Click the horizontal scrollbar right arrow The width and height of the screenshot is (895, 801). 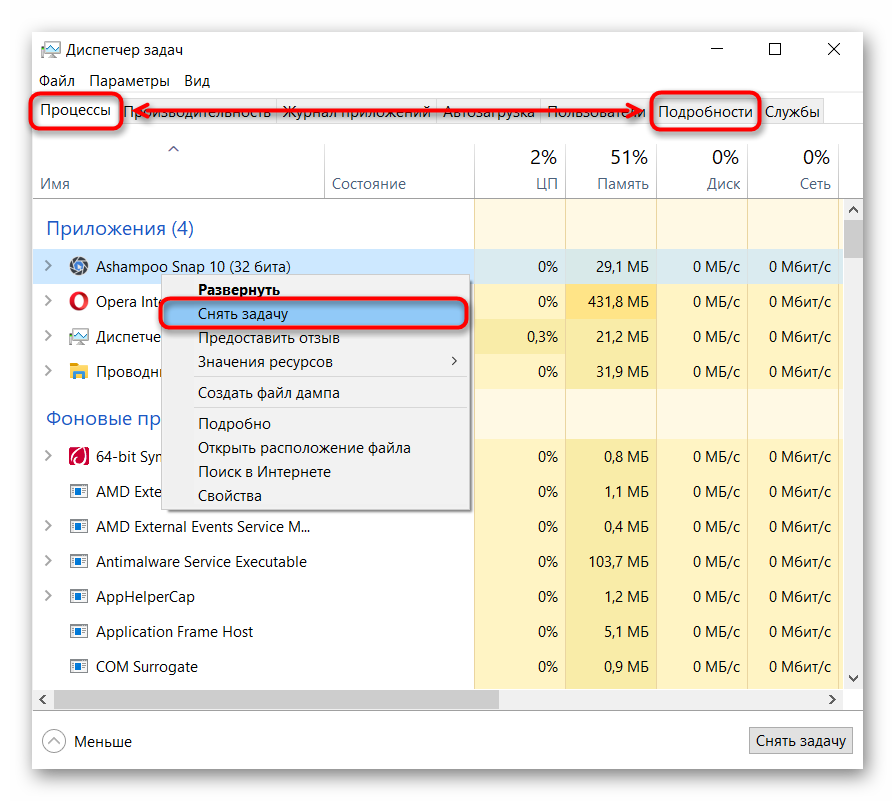(832, 699)
